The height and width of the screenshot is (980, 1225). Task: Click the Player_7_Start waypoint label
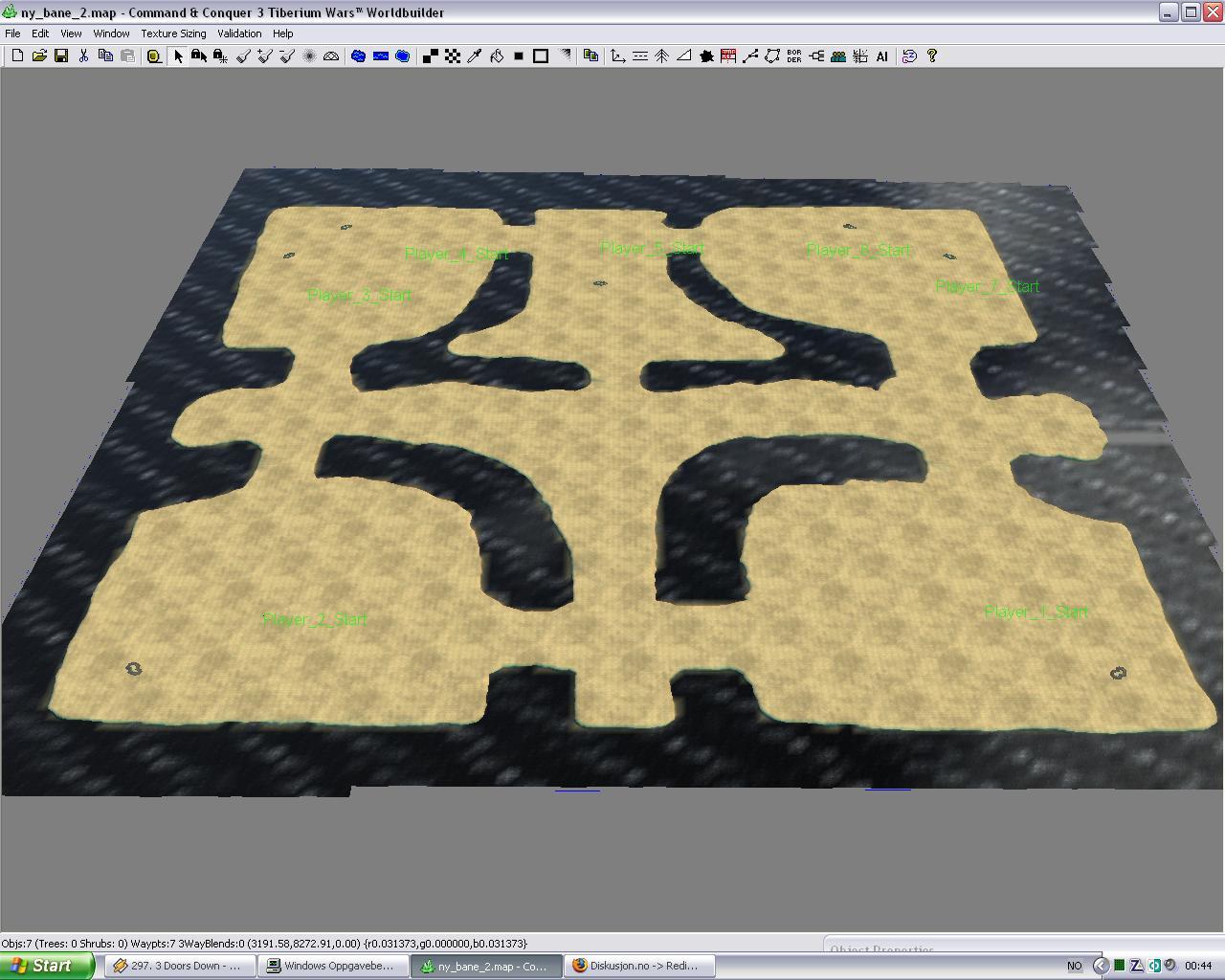(988, 286)
